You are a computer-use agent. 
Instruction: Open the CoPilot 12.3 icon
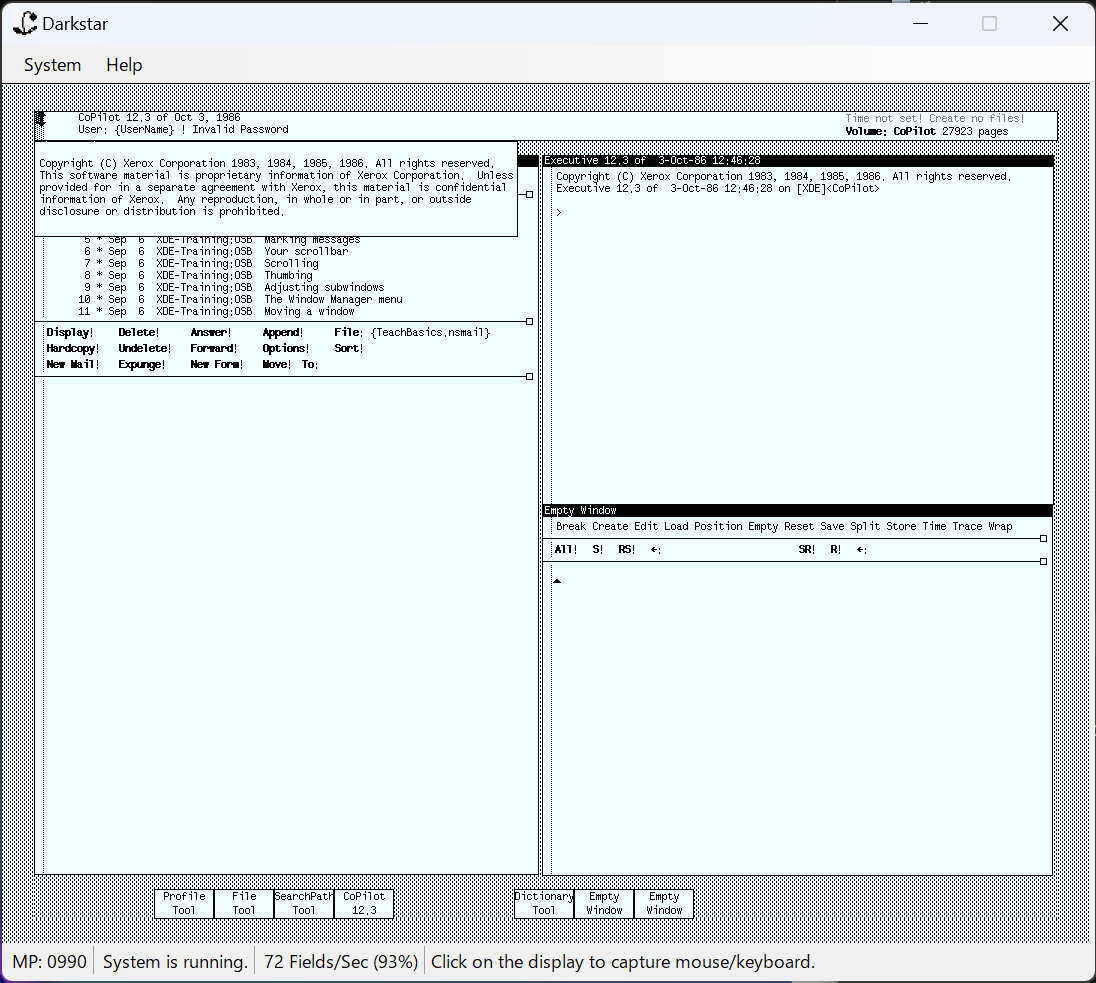click(x=363, y=903)
